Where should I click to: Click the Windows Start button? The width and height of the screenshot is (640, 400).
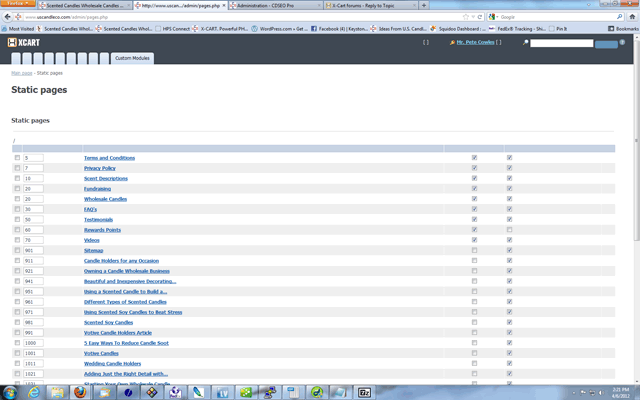point(10,392)
